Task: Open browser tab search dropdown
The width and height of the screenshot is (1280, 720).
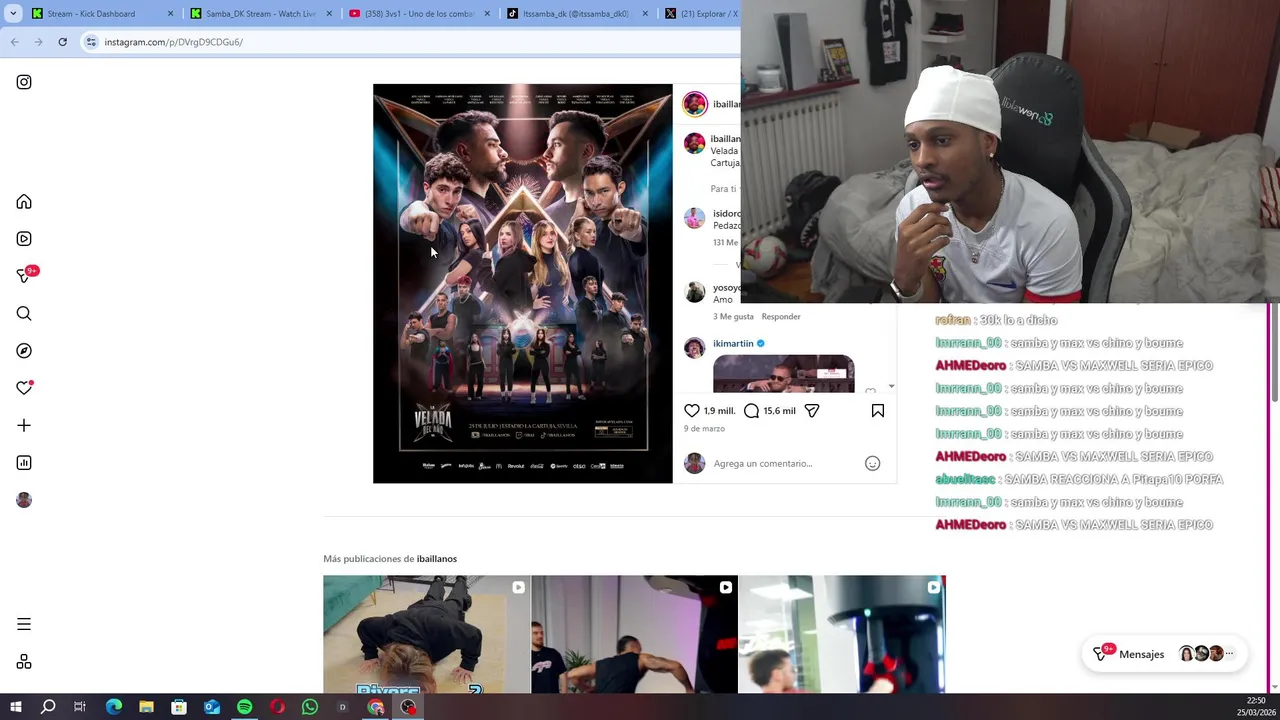Action: (13, 14)
